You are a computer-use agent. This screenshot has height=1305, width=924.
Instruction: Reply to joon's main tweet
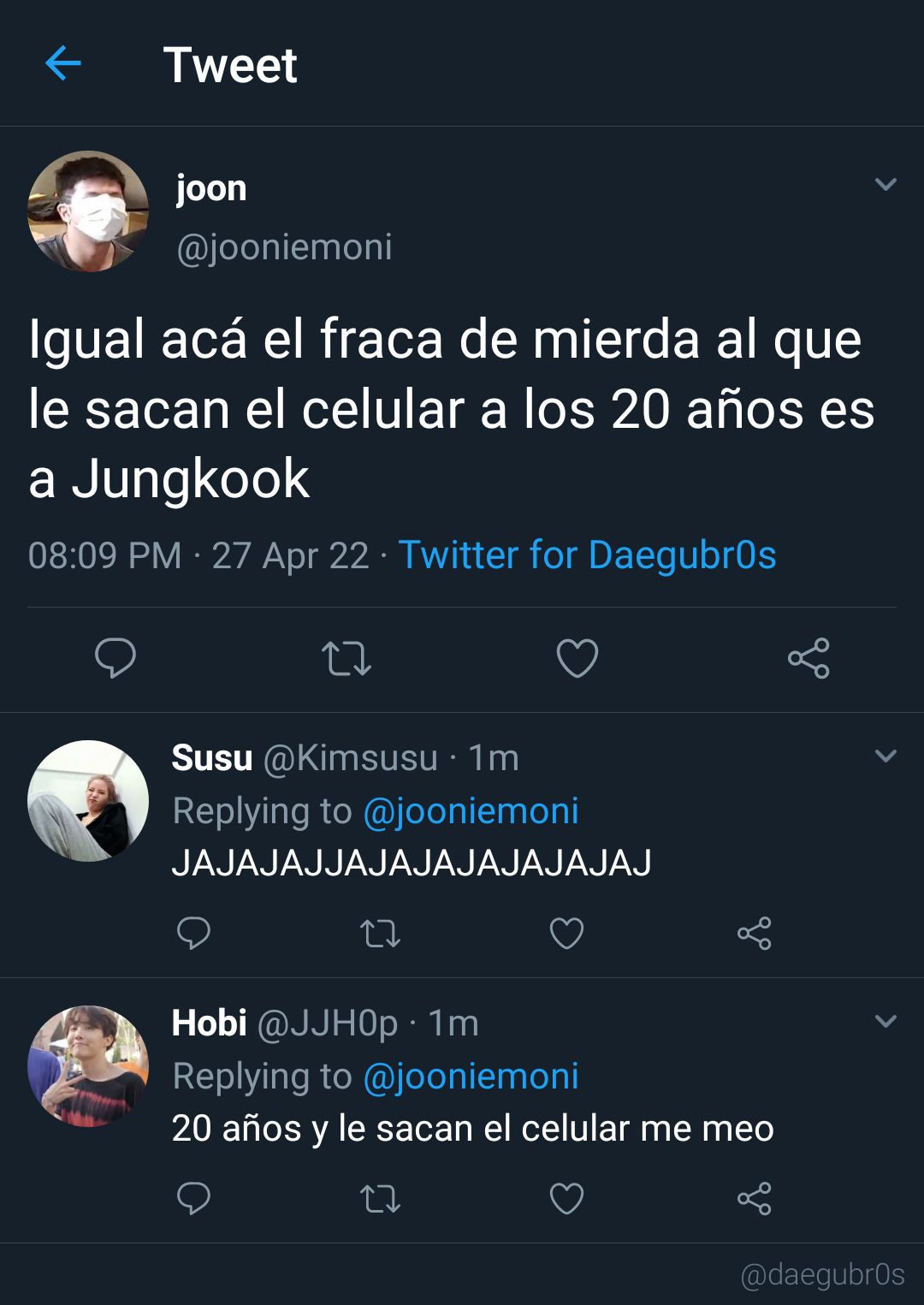[115, 658]
